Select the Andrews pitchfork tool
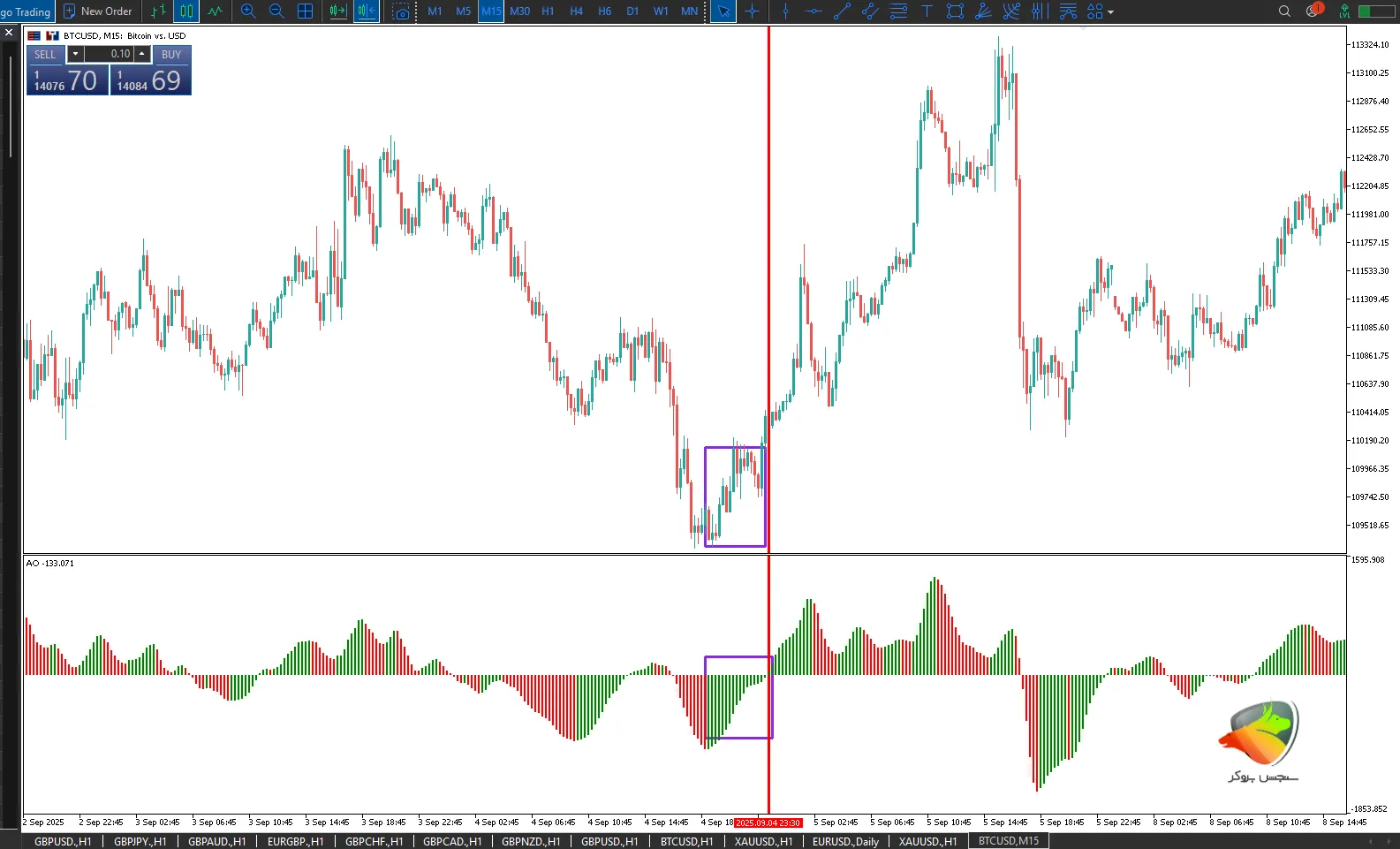 pos(1068,11)
